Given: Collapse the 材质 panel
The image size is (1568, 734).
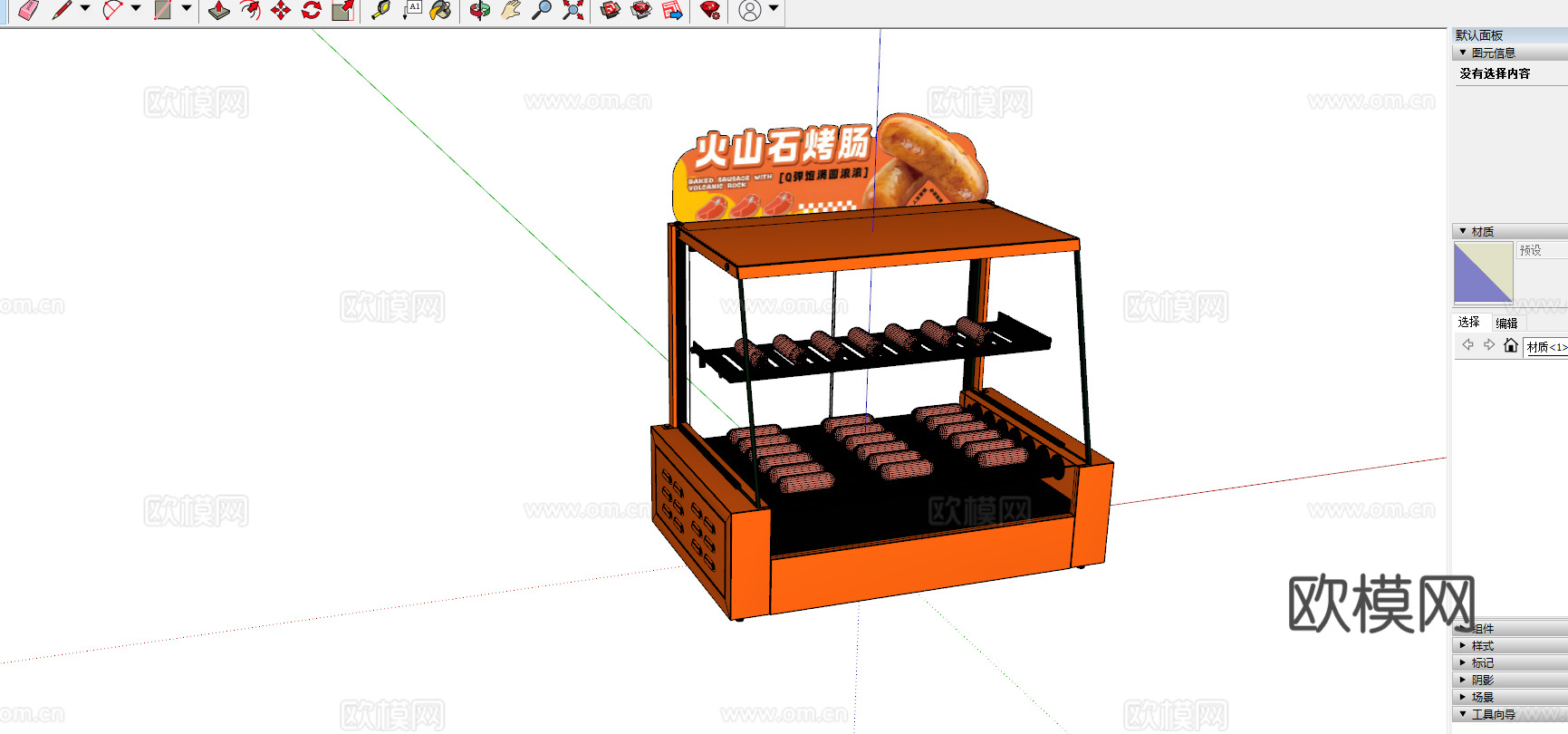Looking at the screenshot, I should tap(1510, 231).
